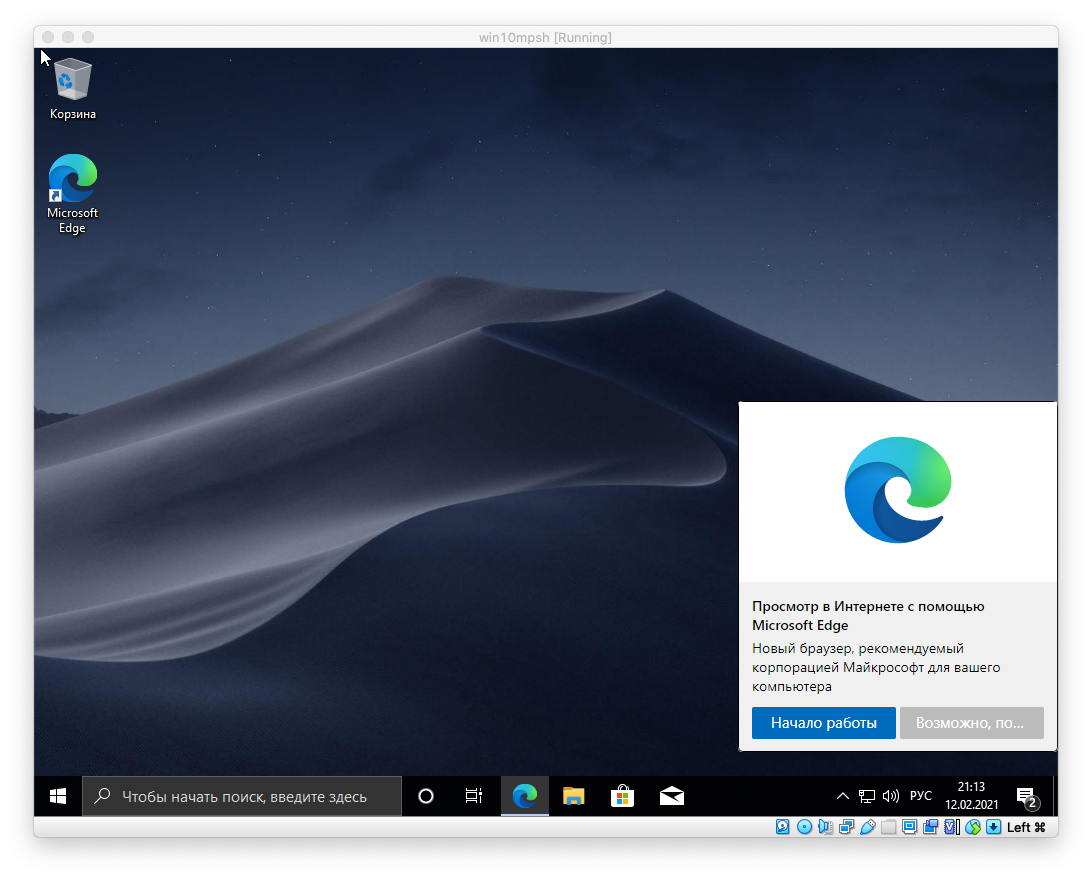The image size is (1092, 879).
Task: Launch Microsoft Edge from the taskbar
Action: (x=524, y=796)
